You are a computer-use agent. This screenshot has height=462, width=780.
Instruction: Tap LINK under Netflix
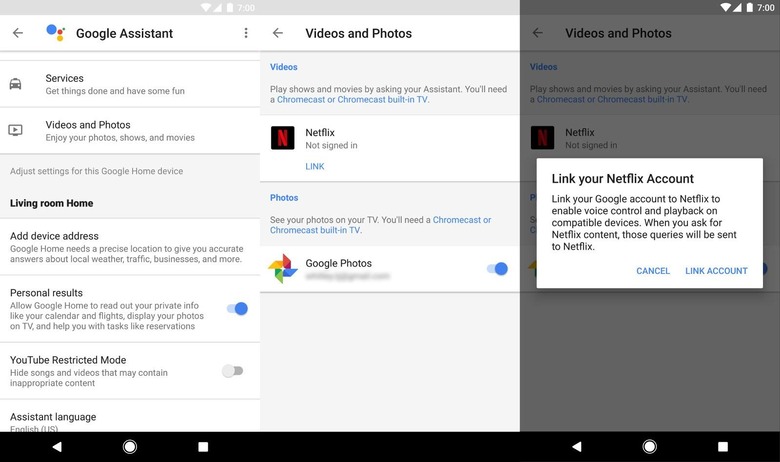[314, 167]
